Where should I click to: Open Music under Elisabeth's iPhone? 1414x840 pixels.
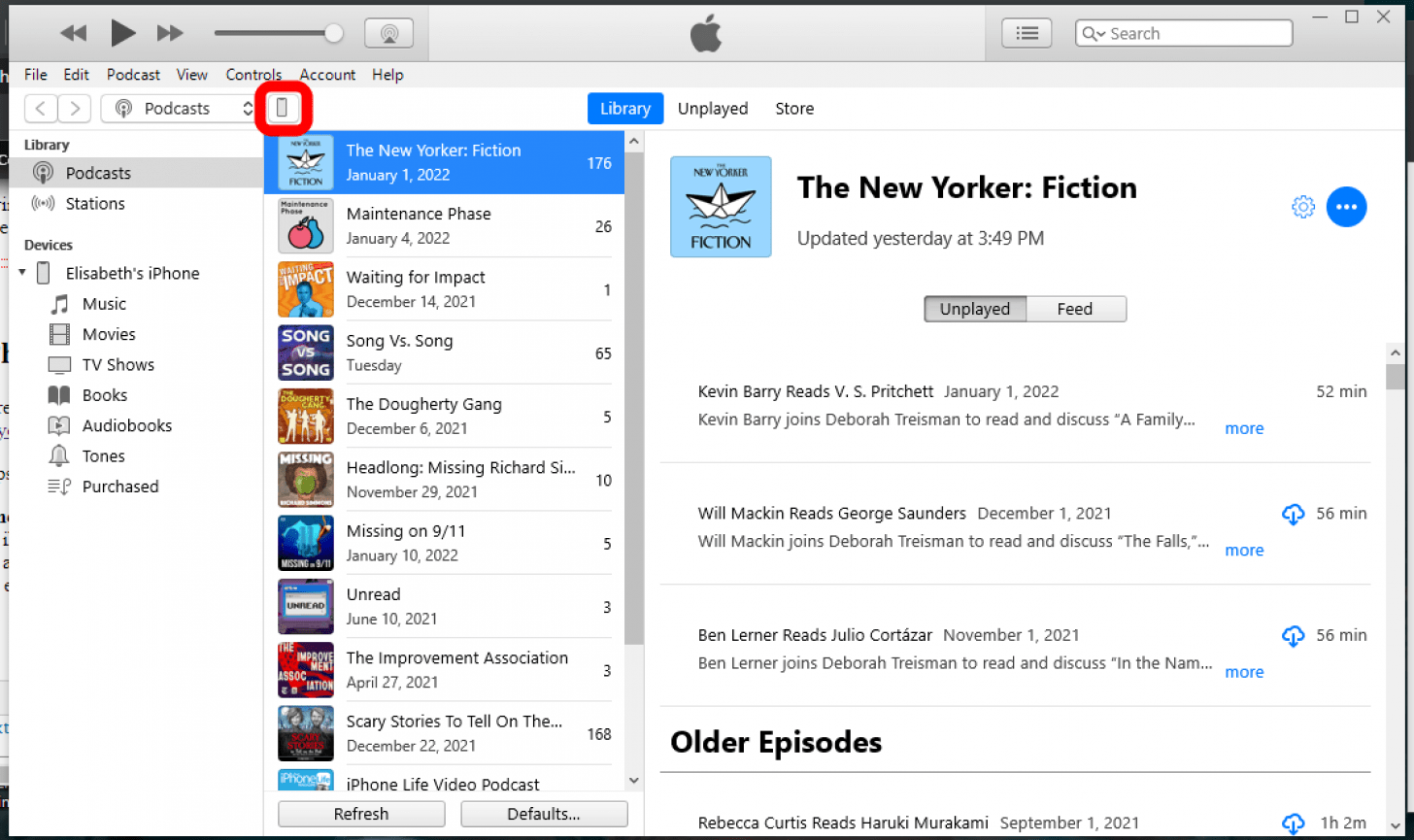click(x=104, y=304)
